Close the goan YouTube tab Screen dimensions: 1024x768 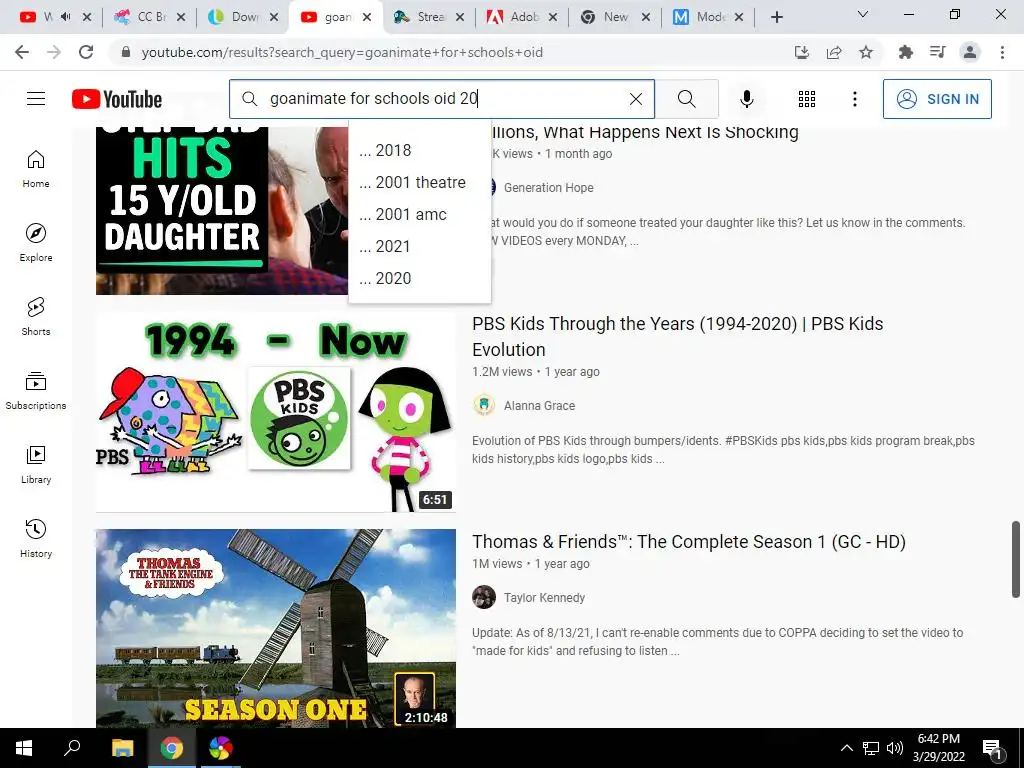point(367,17)
